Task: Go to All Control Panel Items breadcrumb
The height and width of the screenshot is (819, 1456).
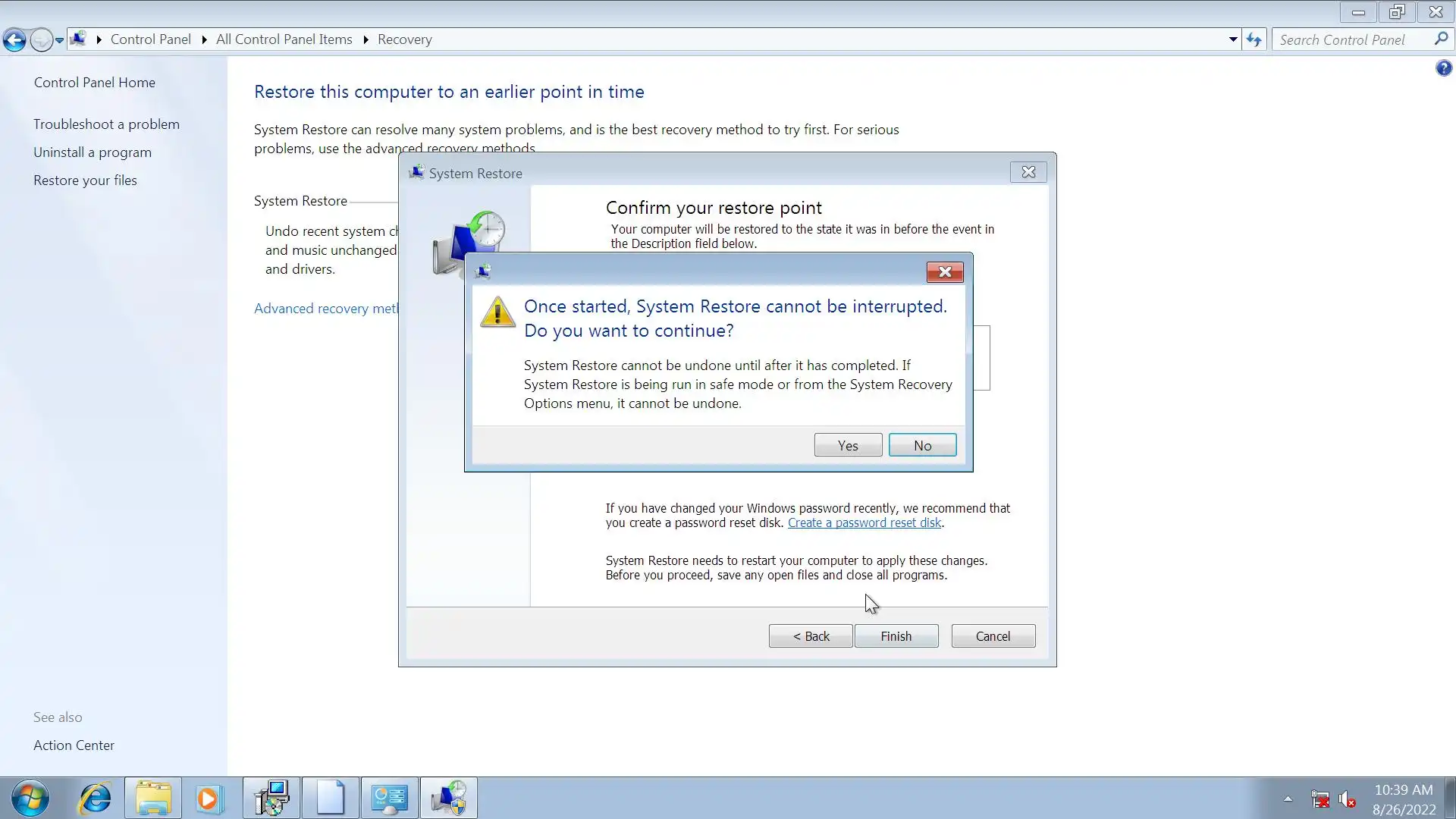Action: click(284, 39)
